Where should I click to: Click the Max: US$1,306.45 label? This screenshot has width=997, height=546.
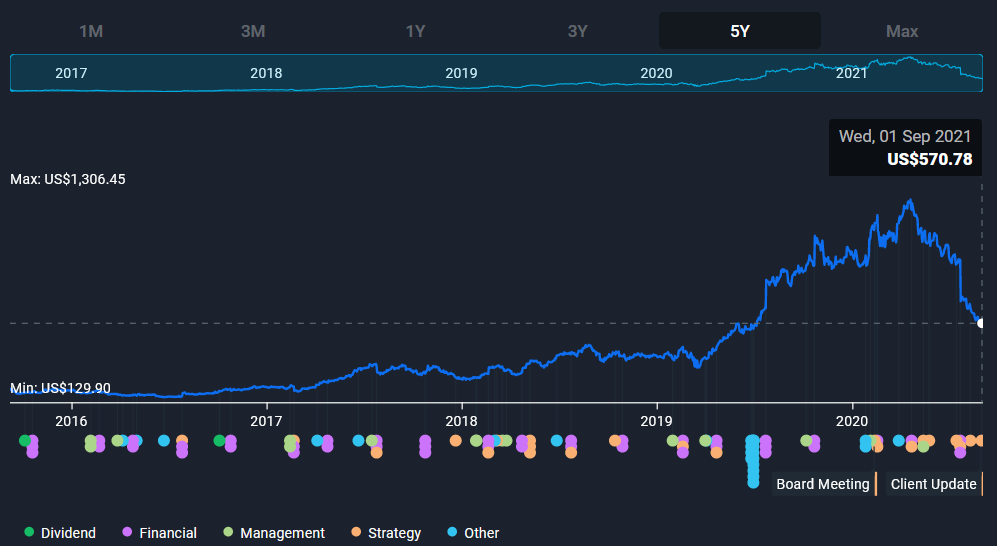[x=68, y=179]
